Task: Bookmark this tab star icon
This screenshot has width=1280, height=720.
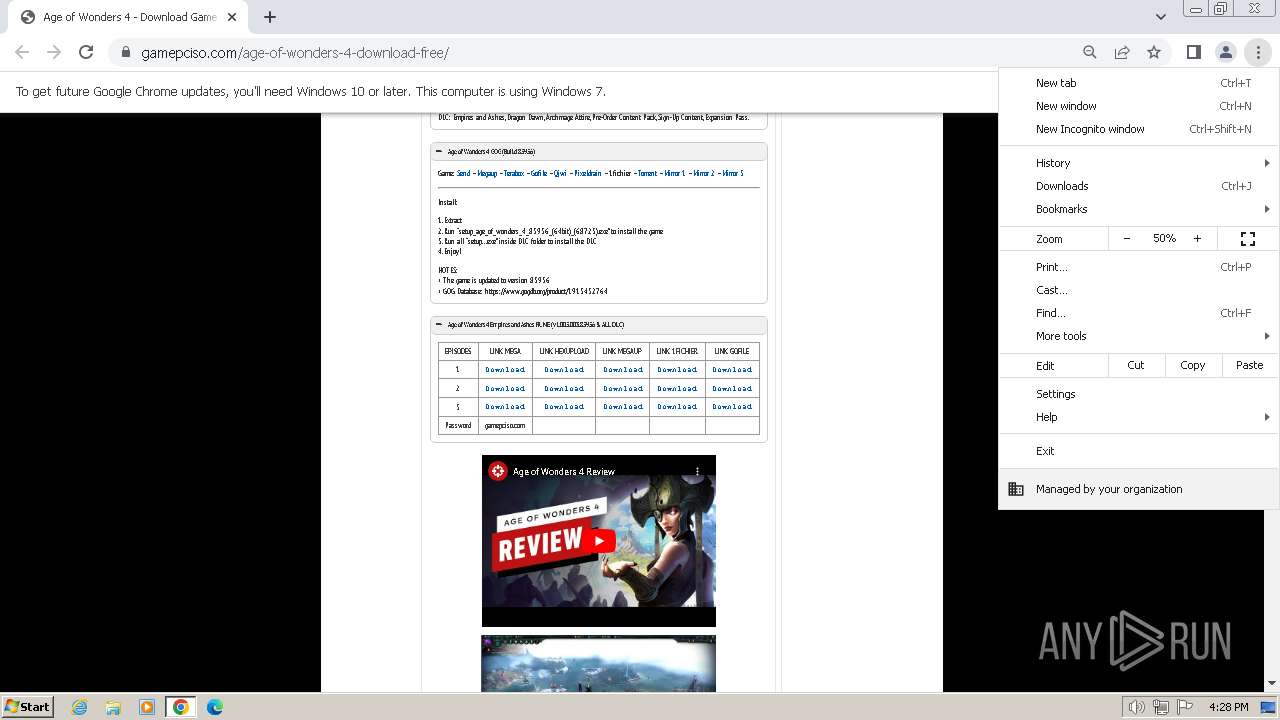Action: coord(1154,52)
